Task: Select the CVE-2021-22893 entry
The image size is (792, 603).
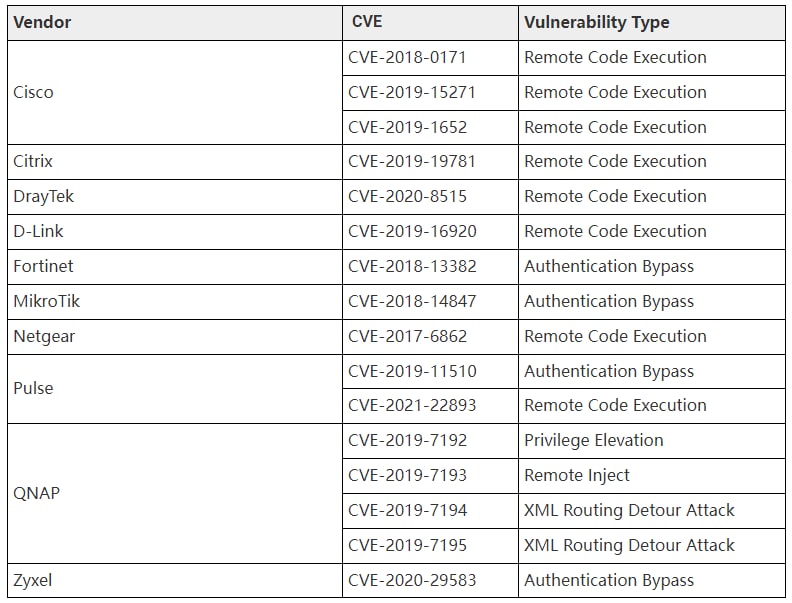Action: coord(430,406)
